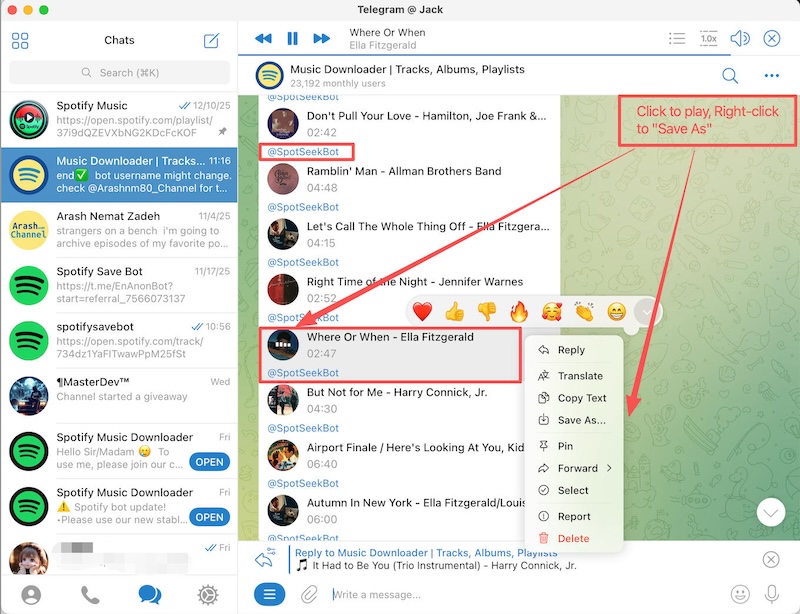Open the music queue list in the audio player
The width and height of the screenshot is (800, 614).
(x=677, y=38)
